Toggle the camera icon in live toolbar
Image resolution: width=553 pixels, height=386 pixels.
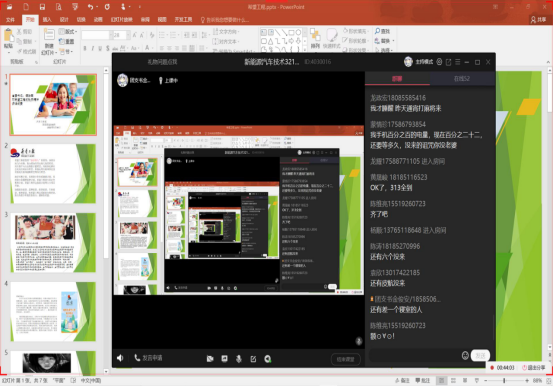click(x=210, y=359)
